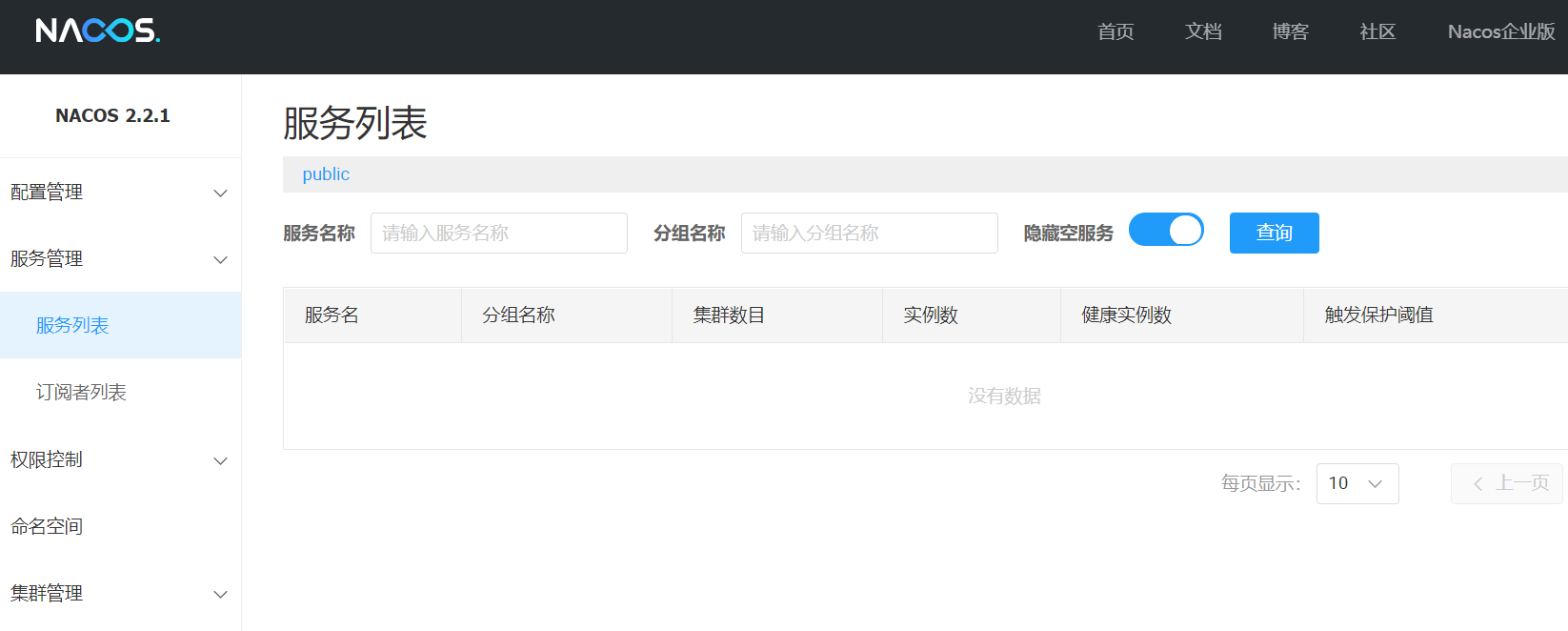This screenshot has width=1568, height=631.
Task: Click the NACOS logo
Action: [97, 31]
